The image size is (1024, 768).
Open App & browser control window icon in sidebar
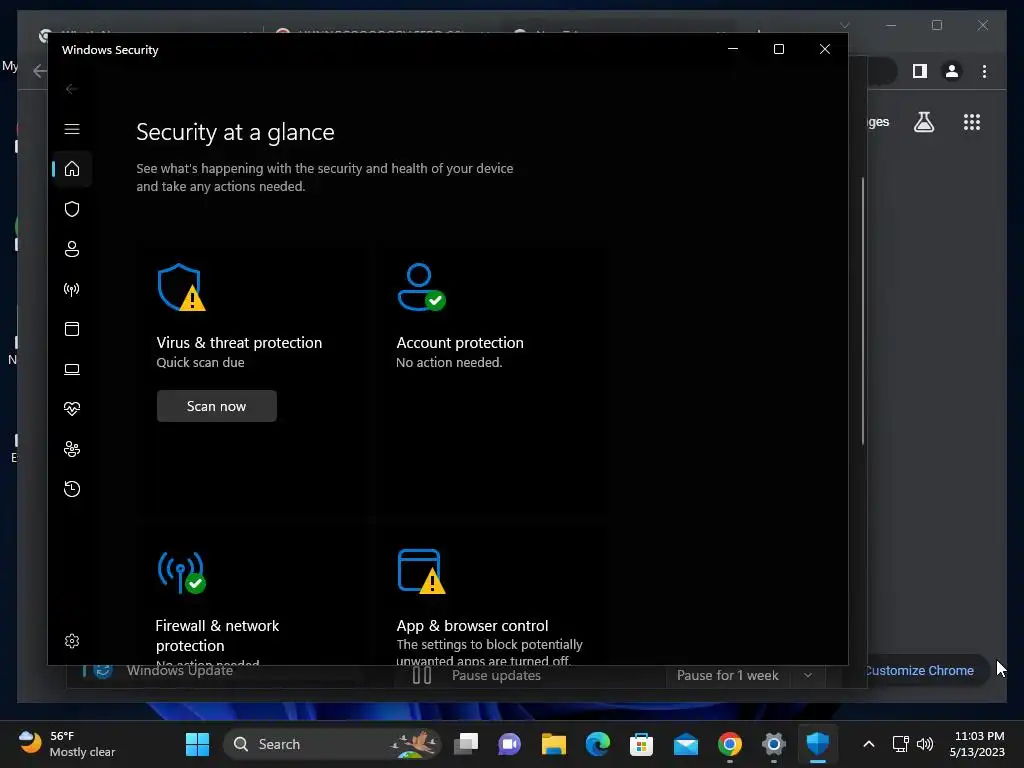[72, 329]
